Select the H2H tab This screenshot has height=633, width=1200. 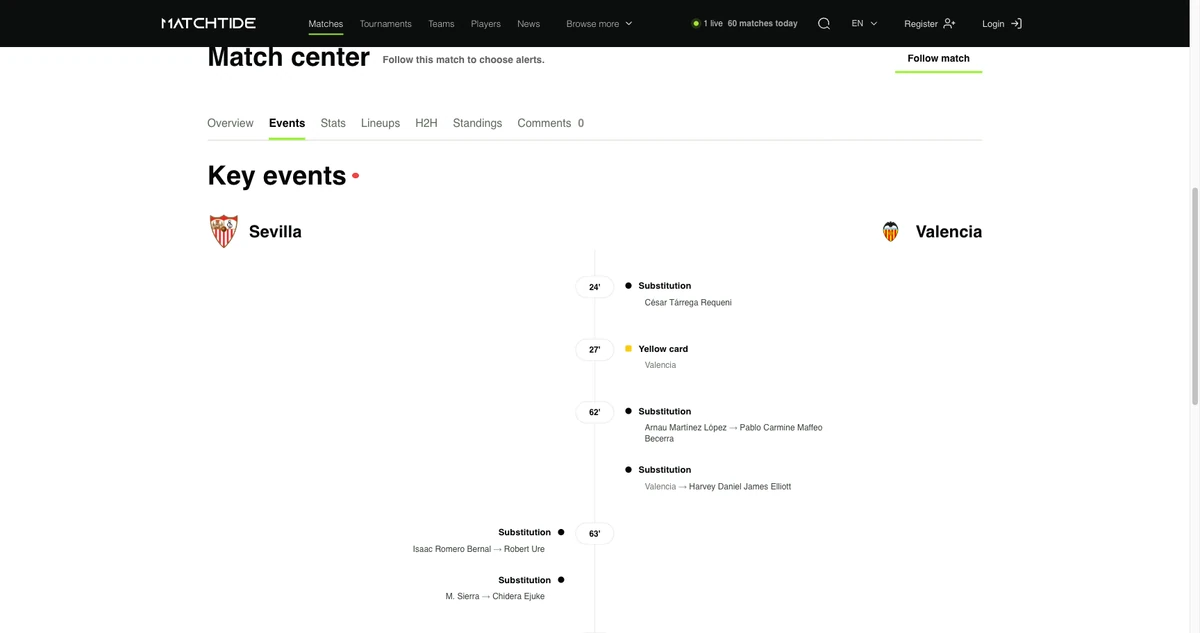[426, 123]
